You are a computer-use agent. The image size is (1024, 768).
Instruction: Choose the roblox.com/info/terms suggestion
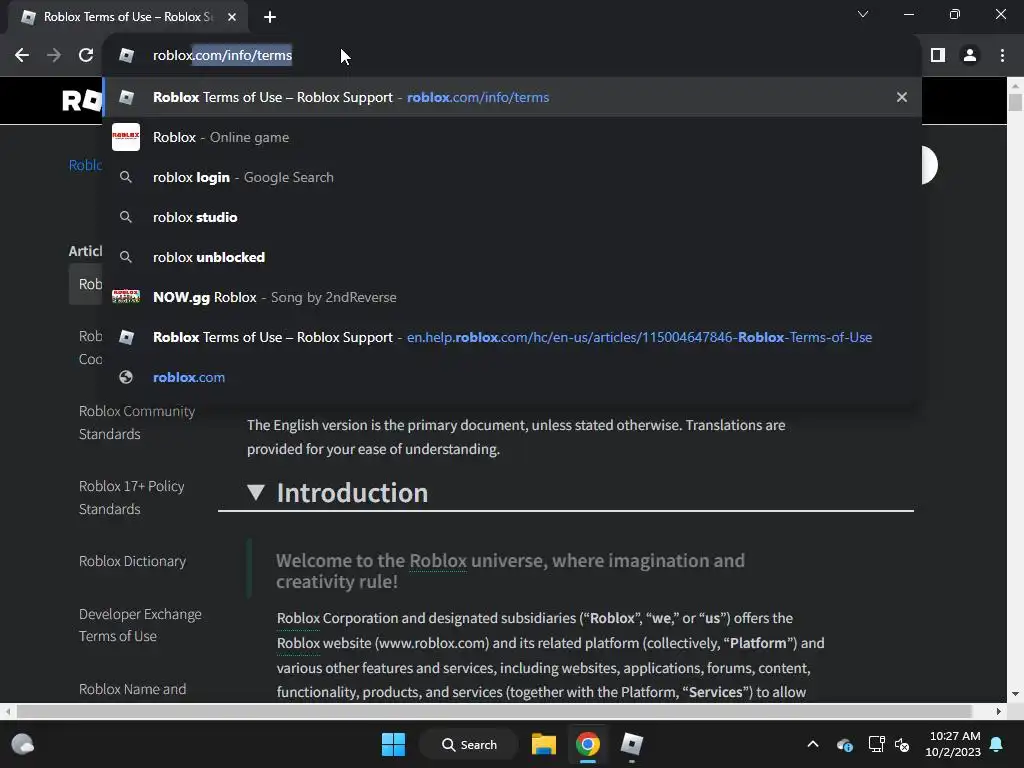click(512, 97)
